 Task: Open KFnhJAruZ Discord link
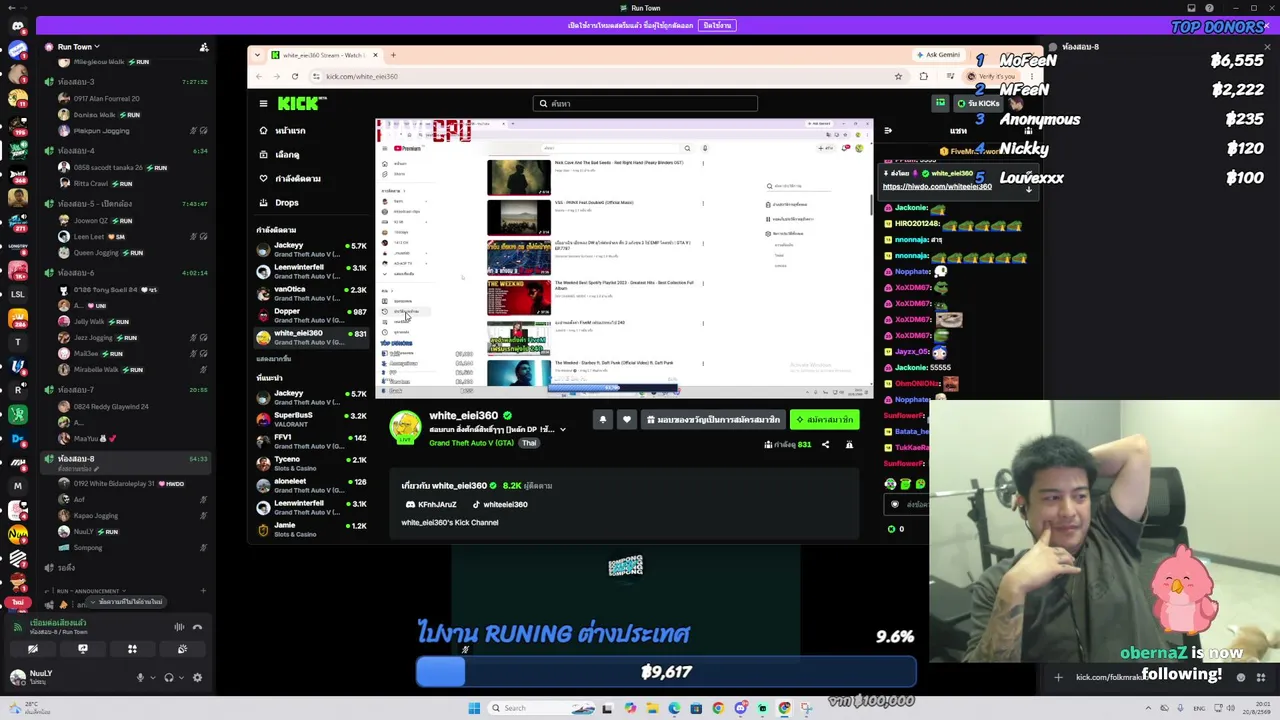(x=430, y=505)
